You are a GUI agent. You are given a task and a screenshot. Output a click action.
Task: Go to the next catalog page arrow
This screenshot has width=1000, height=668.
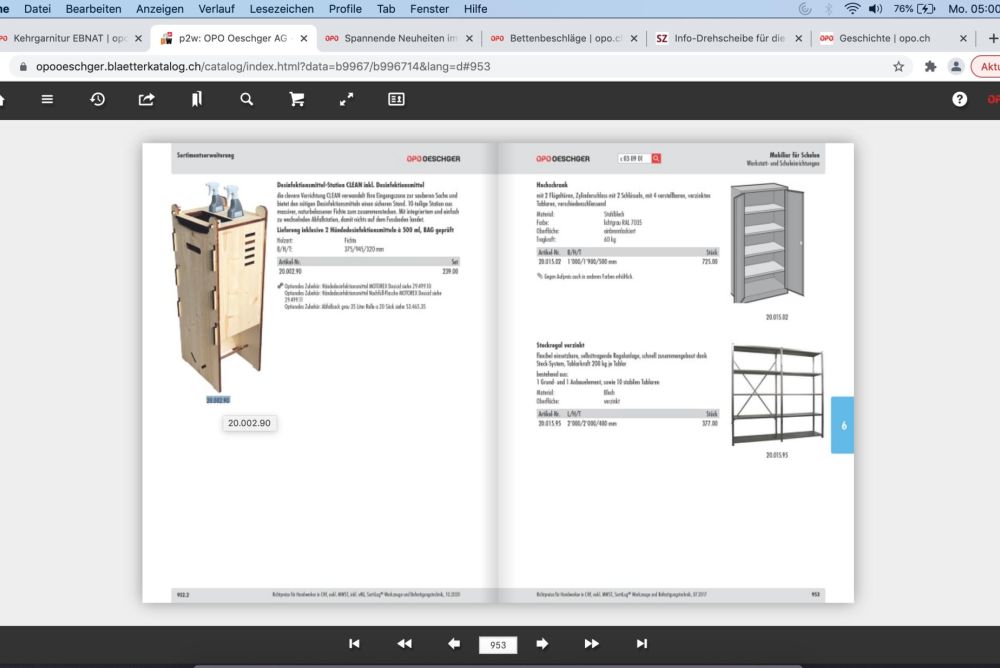pyautogui.click(x=542, y=644)
